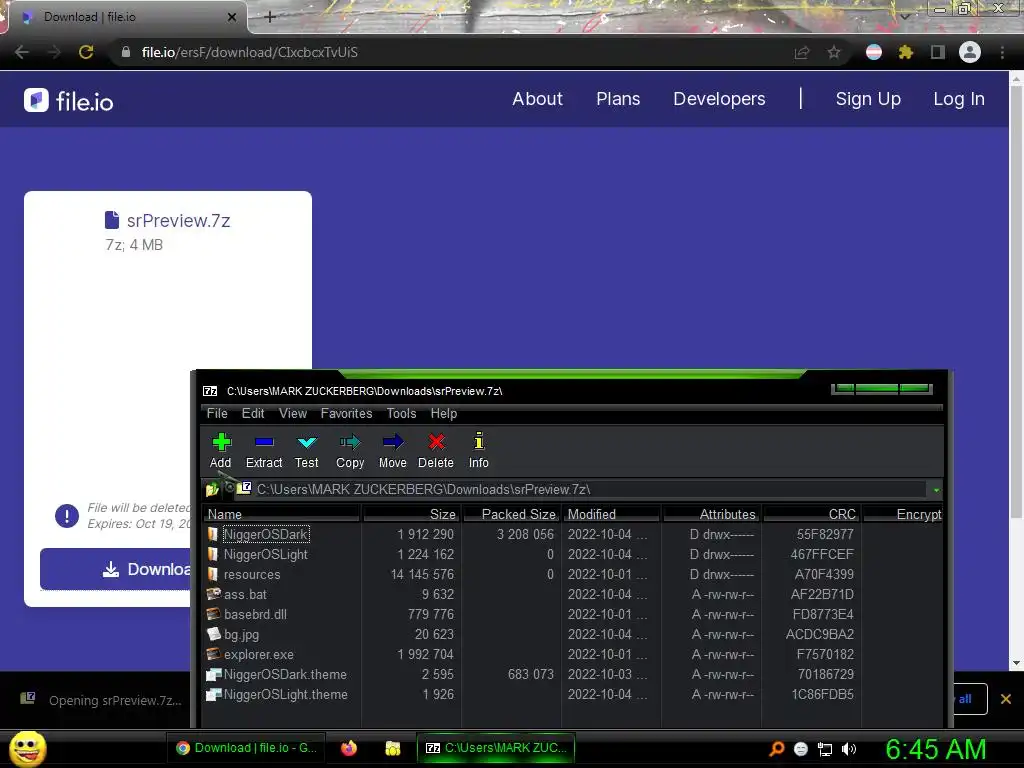Click the network icon in system tray

825,749
